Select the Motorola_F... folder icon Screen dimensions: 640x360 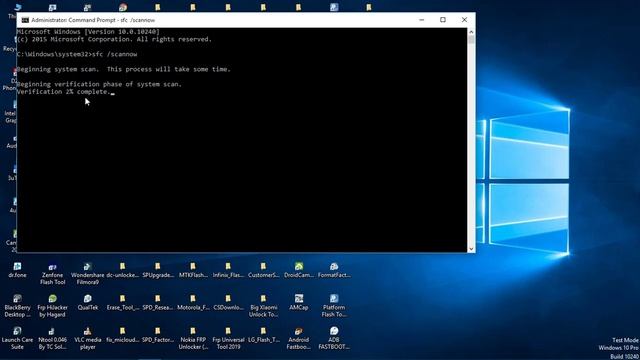coord(193,302)
